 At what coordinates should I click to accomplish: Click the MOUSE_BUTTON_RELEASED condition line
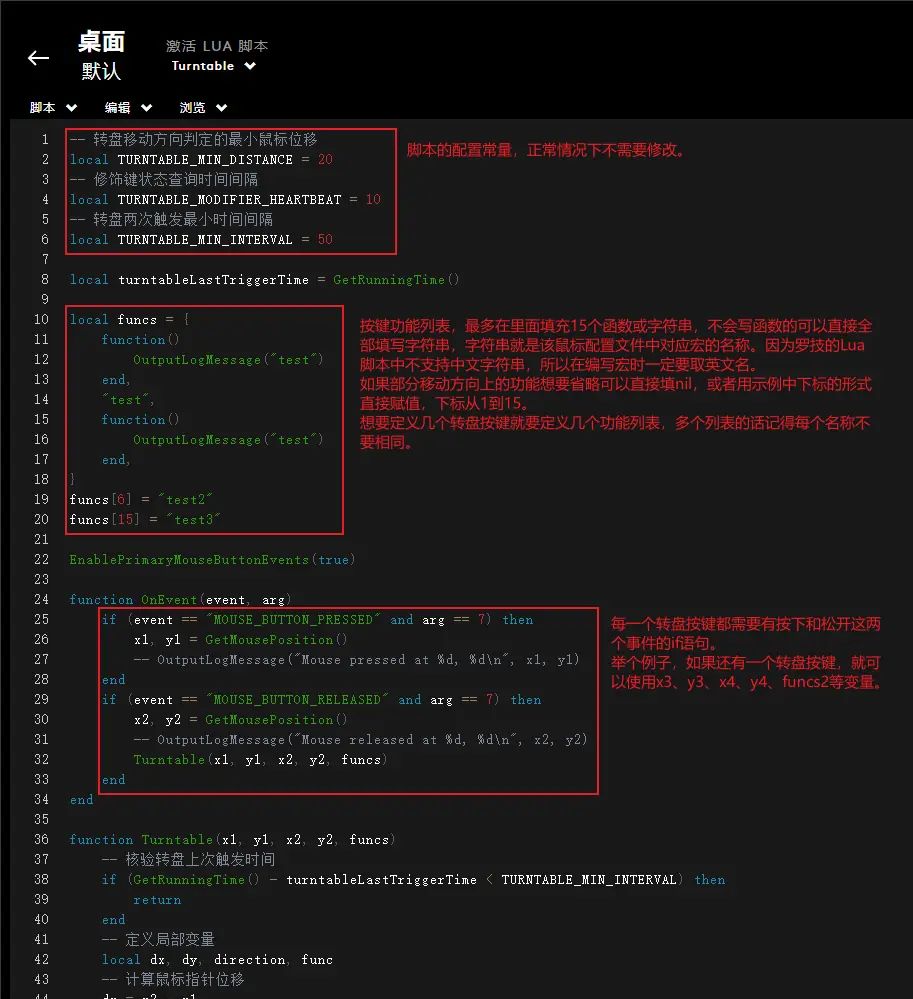pyautogui.click(x=321, y=700)
